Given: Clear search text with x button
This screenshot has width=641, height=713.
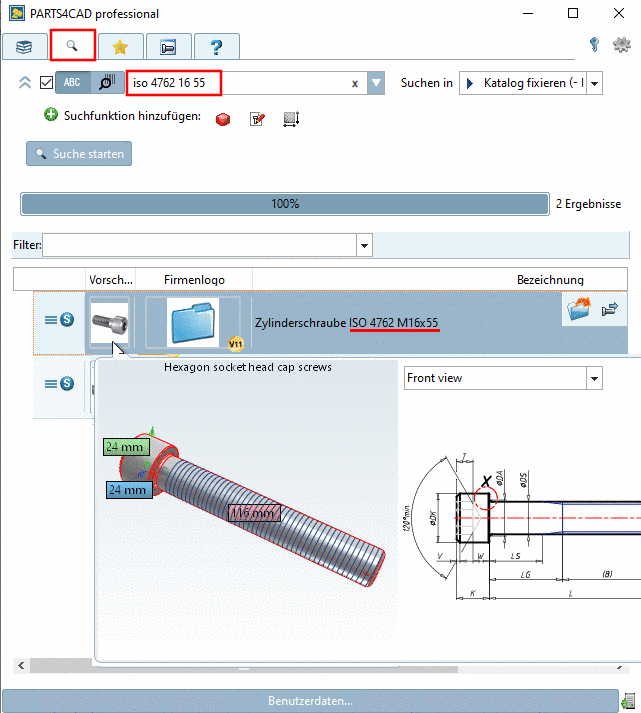Looking at the screenshot, I should (355, 84).
